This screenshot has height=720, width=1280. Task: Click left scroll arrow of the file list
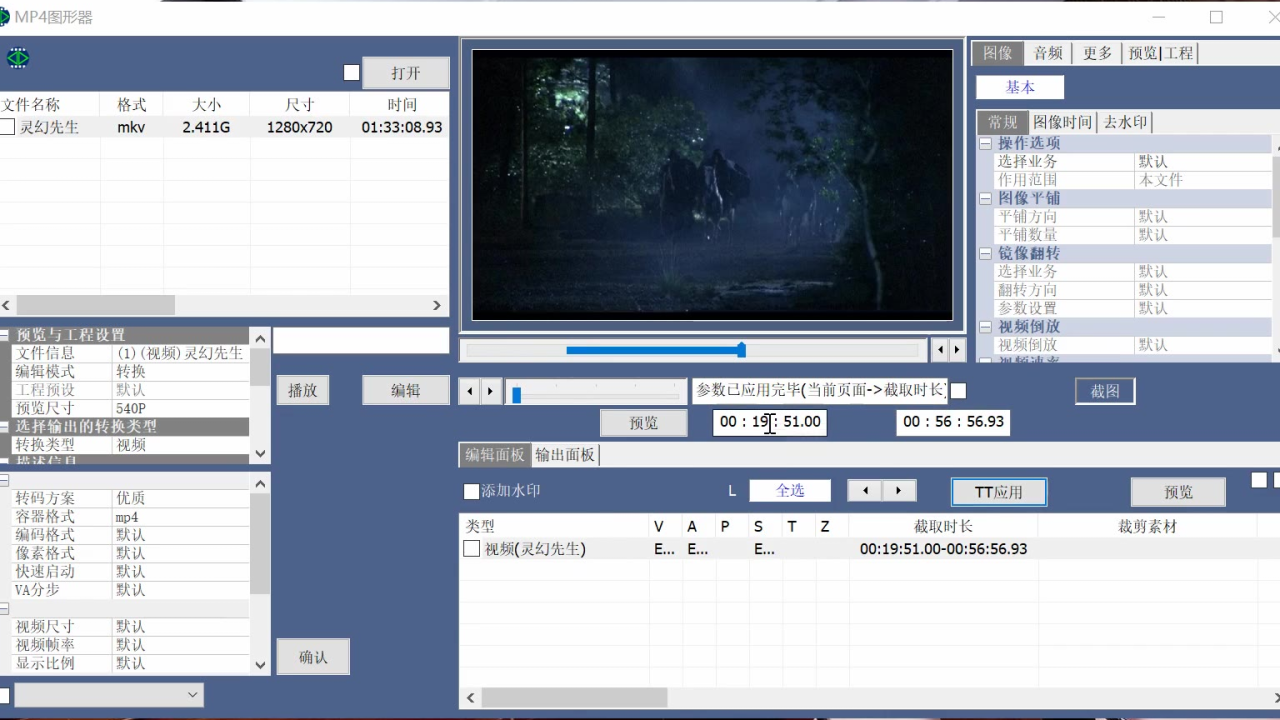[7, 305]
